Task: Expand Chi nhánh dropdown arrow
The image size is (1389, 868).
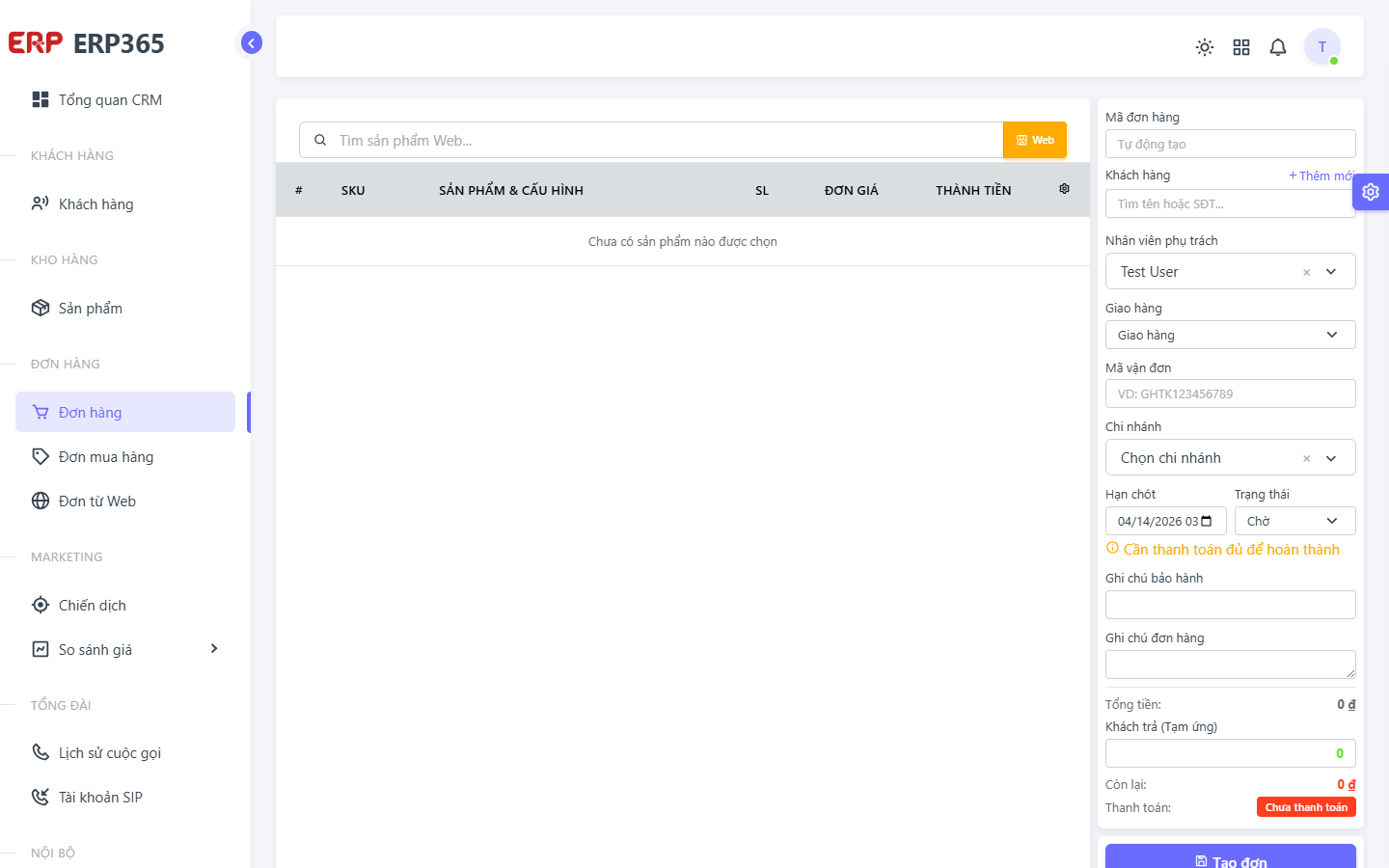Action: [1331, 458]
